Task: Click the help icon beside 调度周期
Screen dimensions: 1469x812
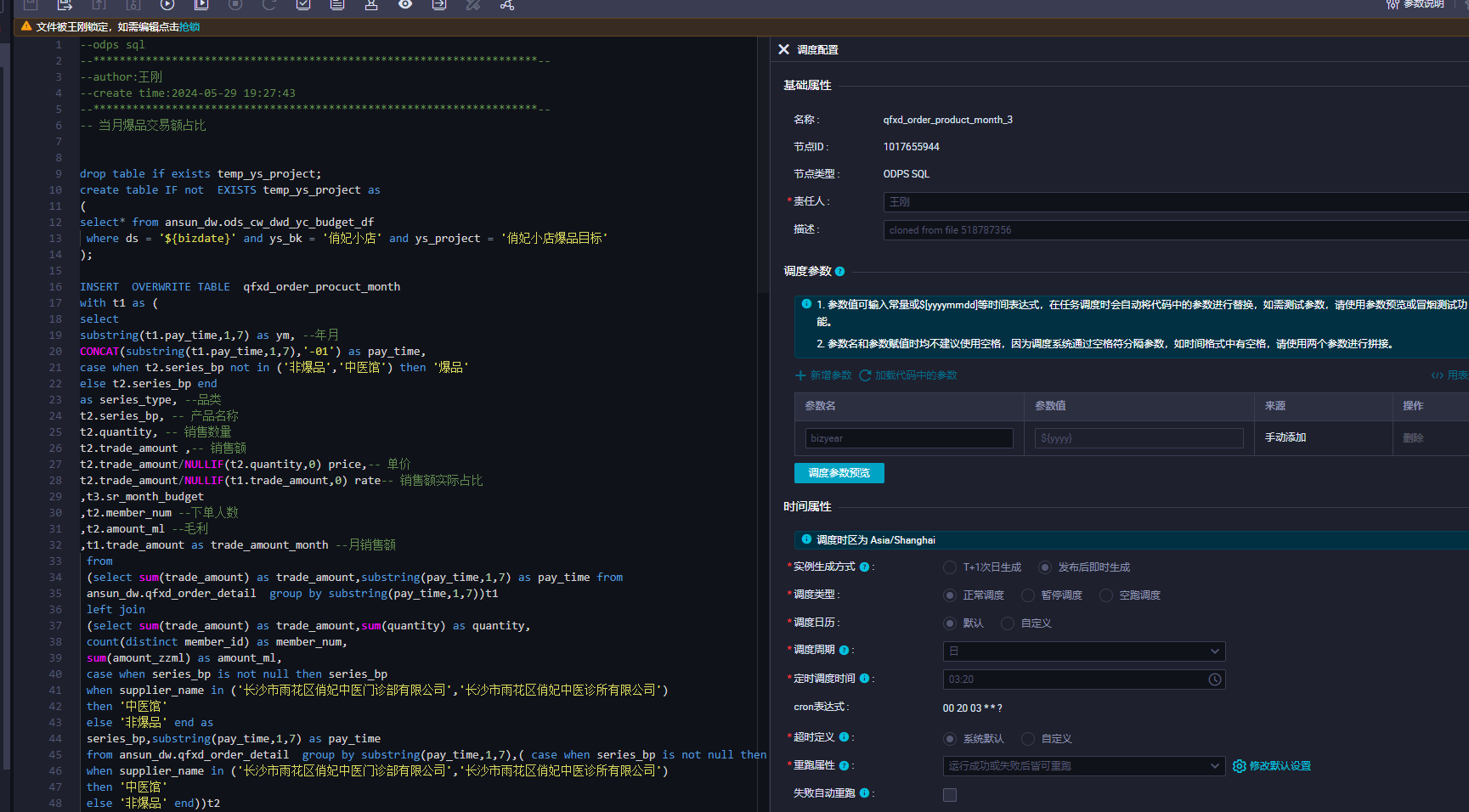Action: 844,650
